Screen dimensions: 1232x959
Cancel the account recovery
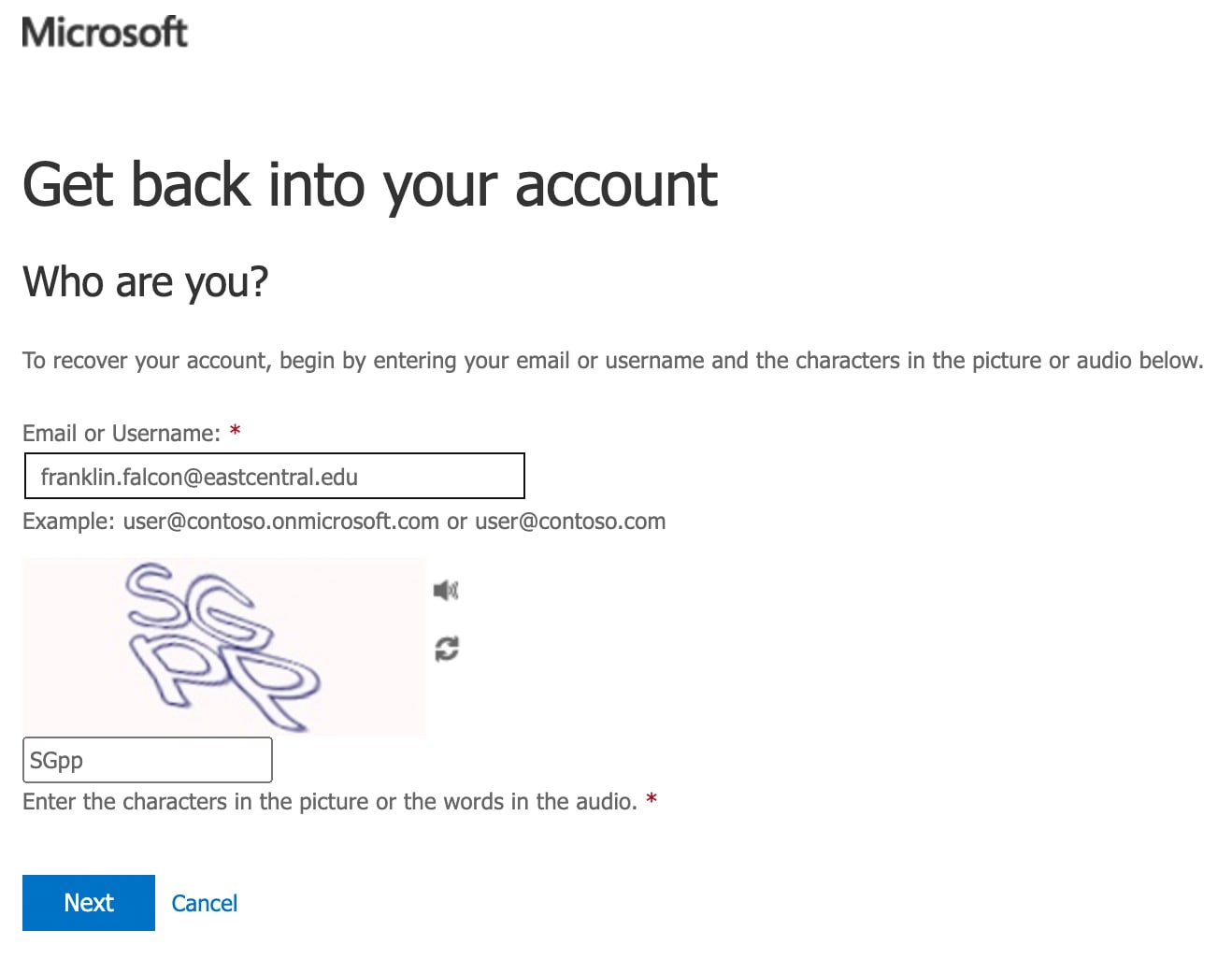pyautogui.click(x=205, y=903)
